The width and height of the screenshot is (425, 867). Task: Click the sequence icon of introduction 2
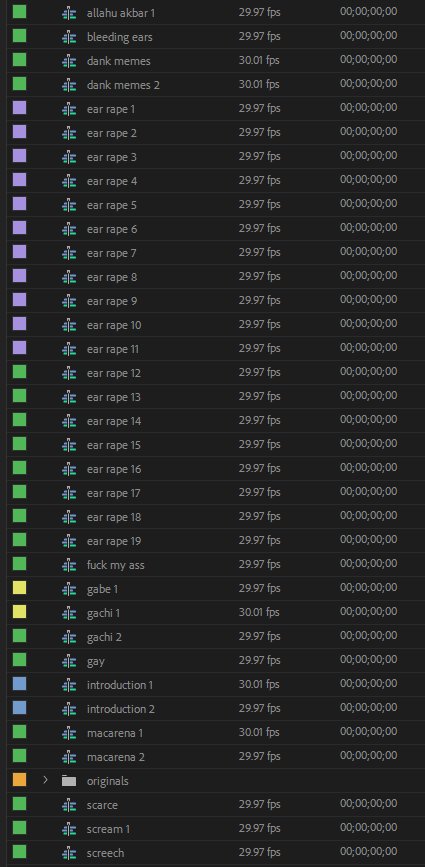pos(69,709)
